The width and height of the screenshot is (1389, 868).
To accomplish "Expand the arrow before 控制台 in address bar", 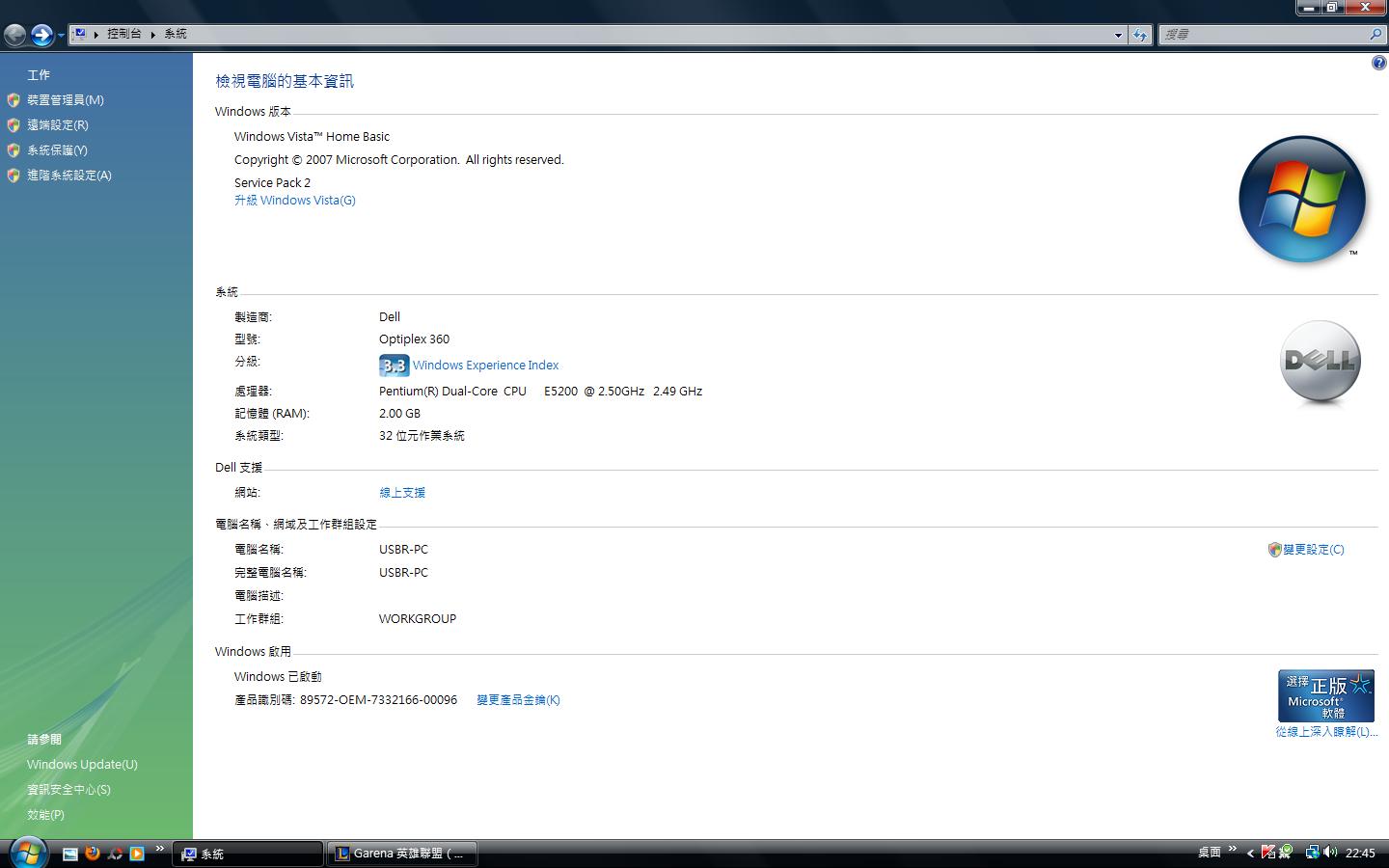I will pyautogui.click(x=96, y=35).
